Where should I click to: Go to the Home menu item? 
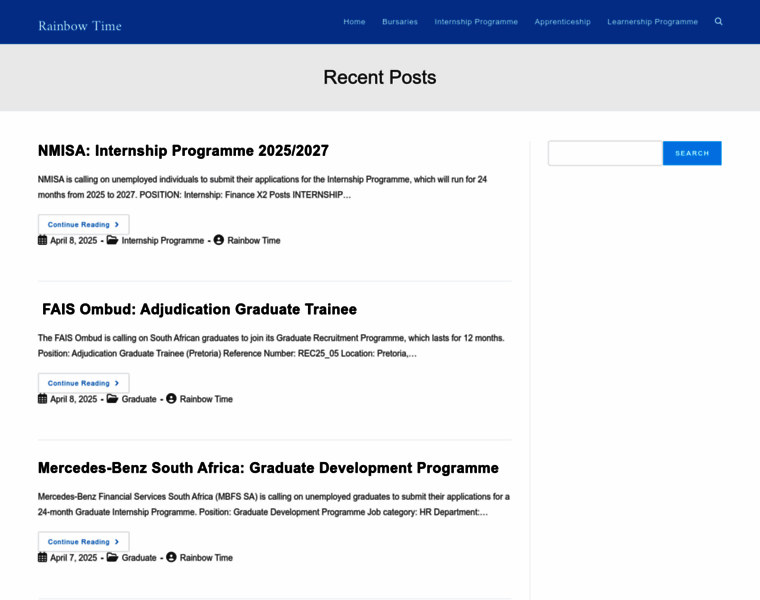pos(354,22)
